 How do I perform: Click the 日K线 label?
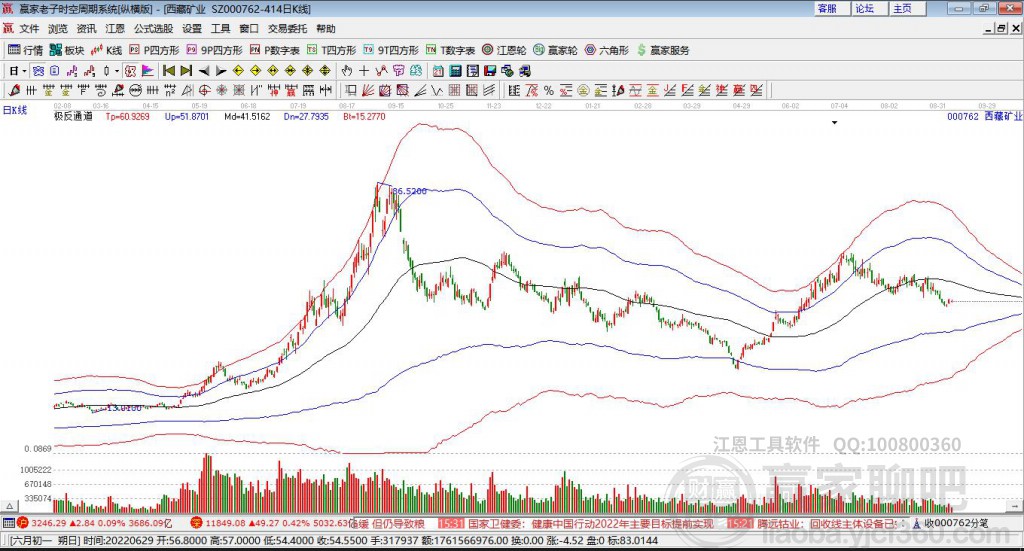pyautogui.click(x=15, y=110)
